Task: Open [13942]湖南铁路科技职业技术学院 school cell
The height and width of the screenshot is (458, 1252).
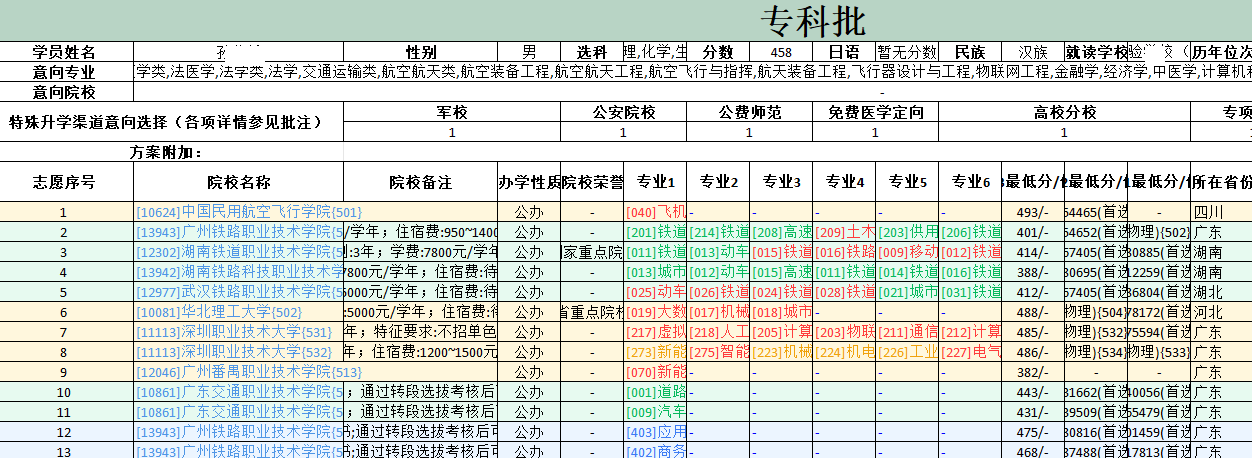Action: (239, 272)
